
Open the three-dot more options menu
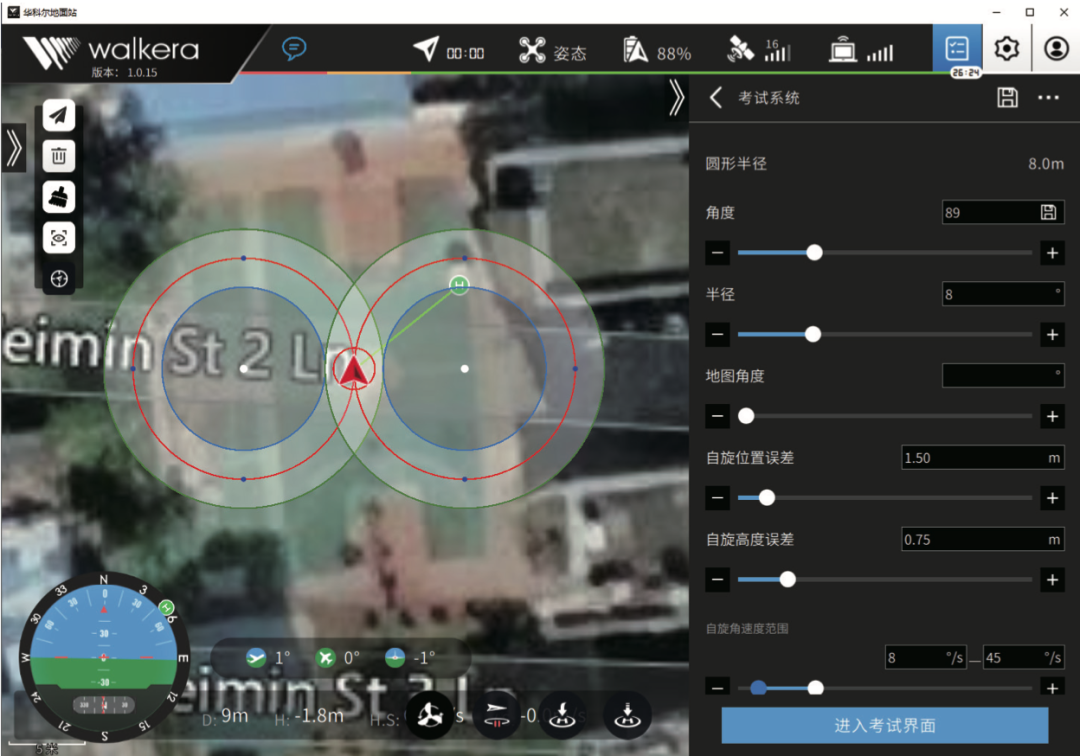[1048, 97]
